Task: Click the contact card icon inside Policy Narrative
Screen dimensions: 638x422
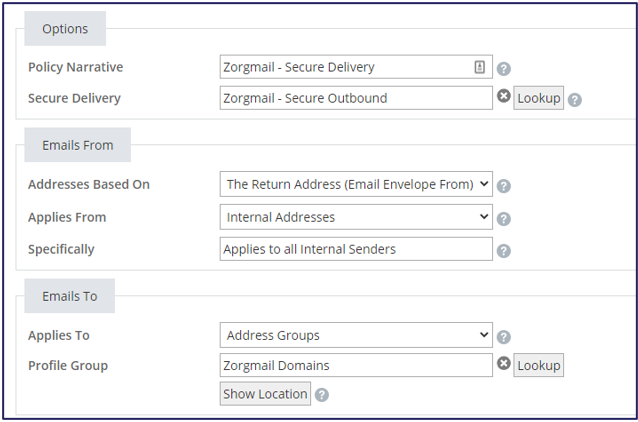Action: [480, 67]
